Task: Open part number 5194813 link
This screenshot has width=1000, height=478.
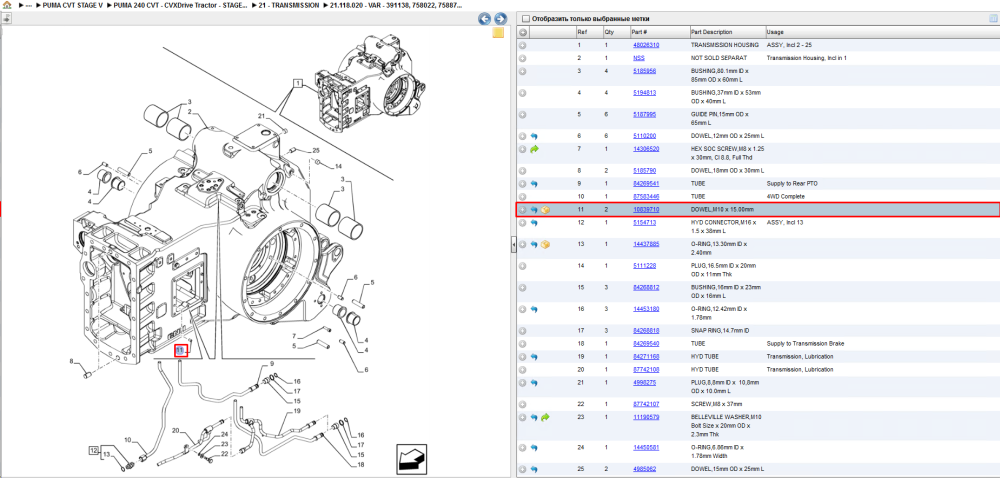Action: (x=644, y=93)
